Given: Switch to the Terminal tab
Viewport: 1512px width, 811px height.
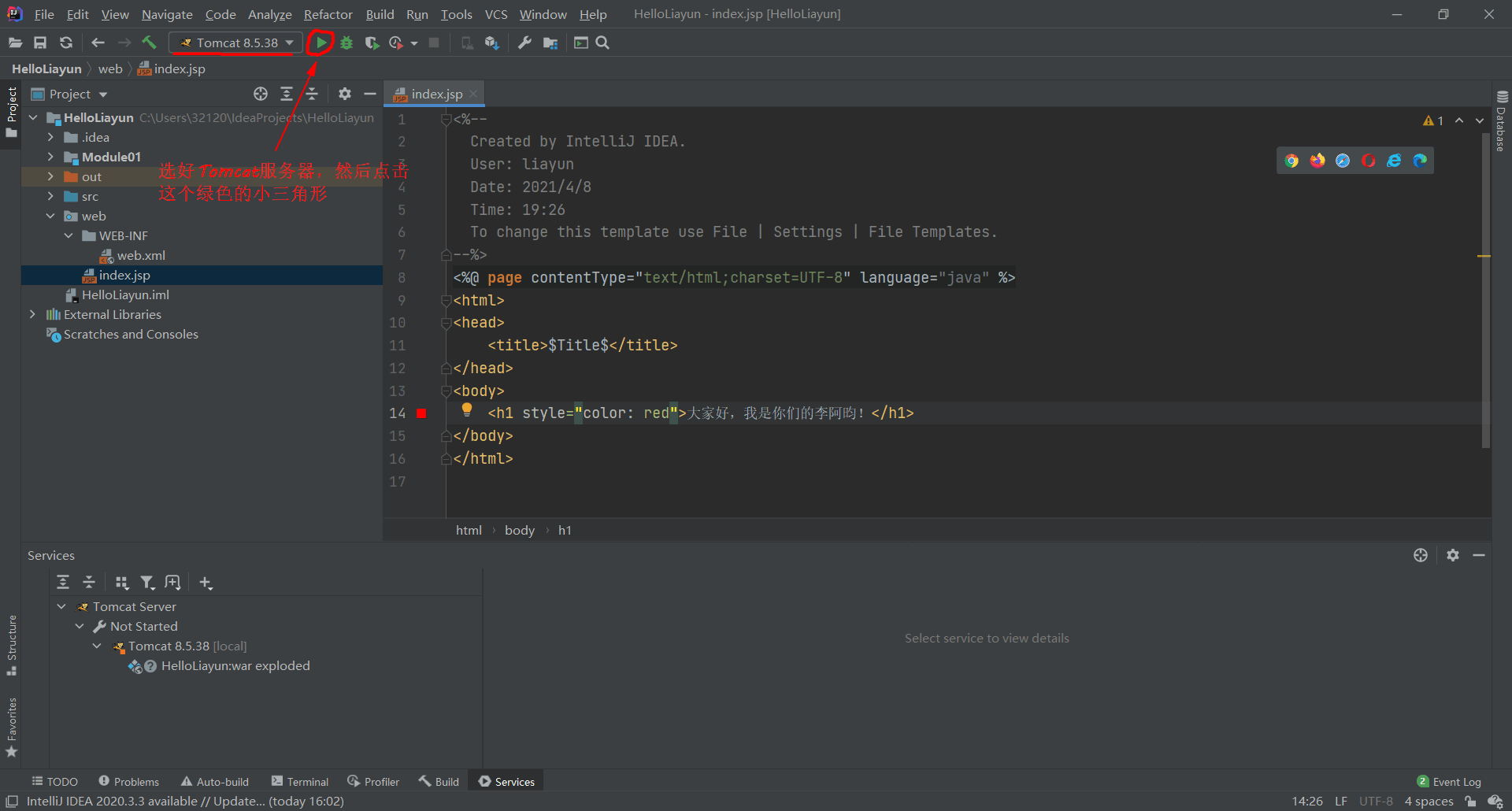Looking at the screenshot, I should 300,782.
